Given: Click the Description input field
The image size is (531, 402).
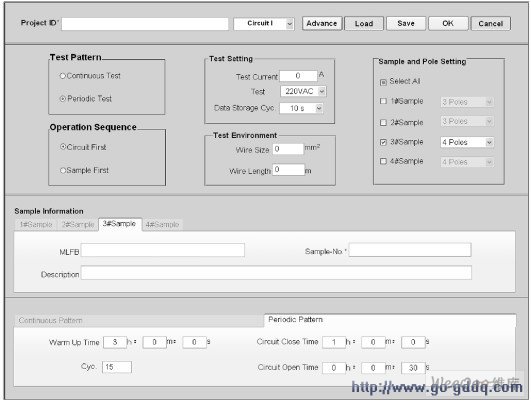Looking at the screenshot, I should click(x=276, y=273).
